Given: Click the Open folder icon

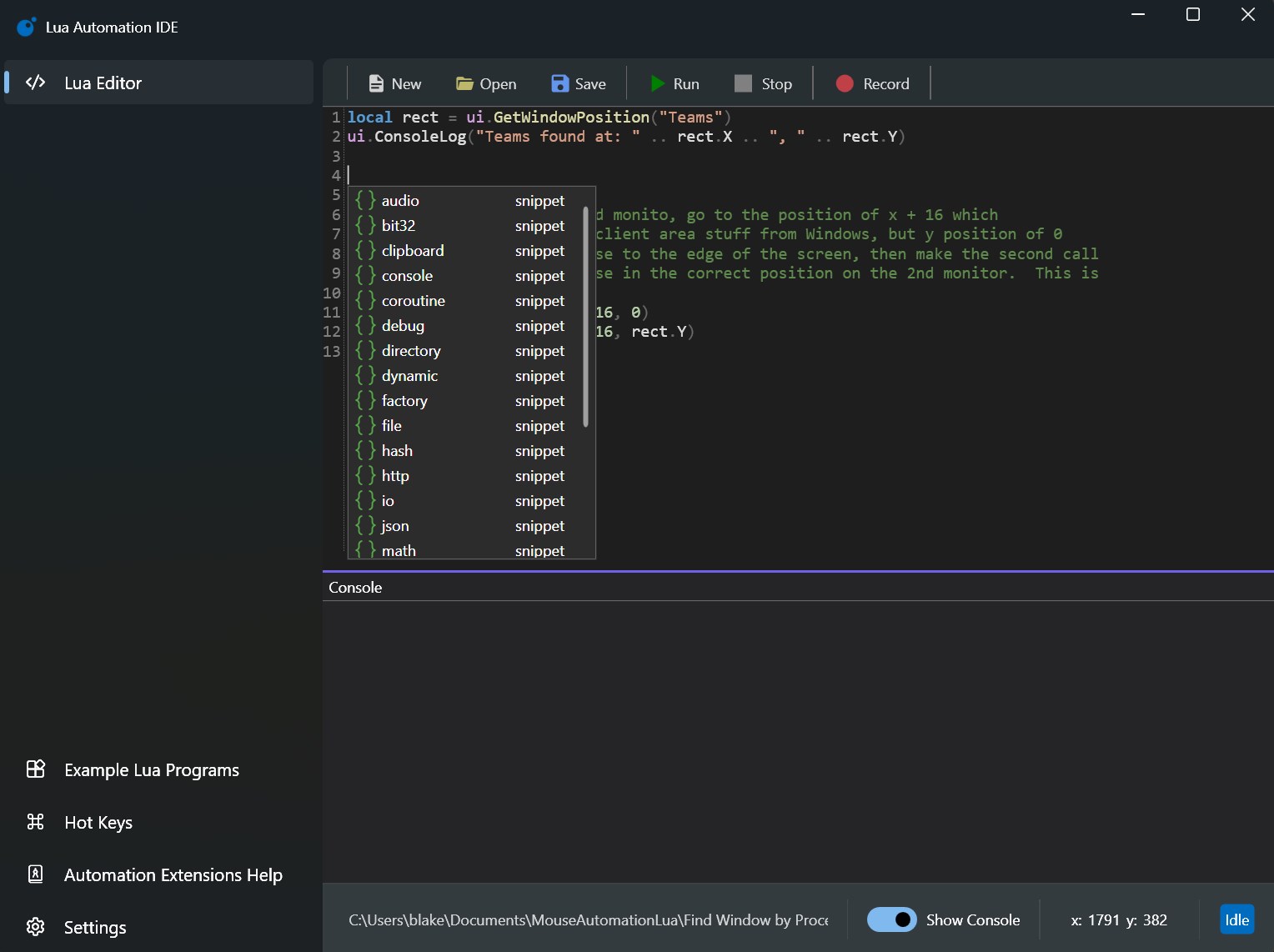Looking at the screenshot, I should click(464, 83).
